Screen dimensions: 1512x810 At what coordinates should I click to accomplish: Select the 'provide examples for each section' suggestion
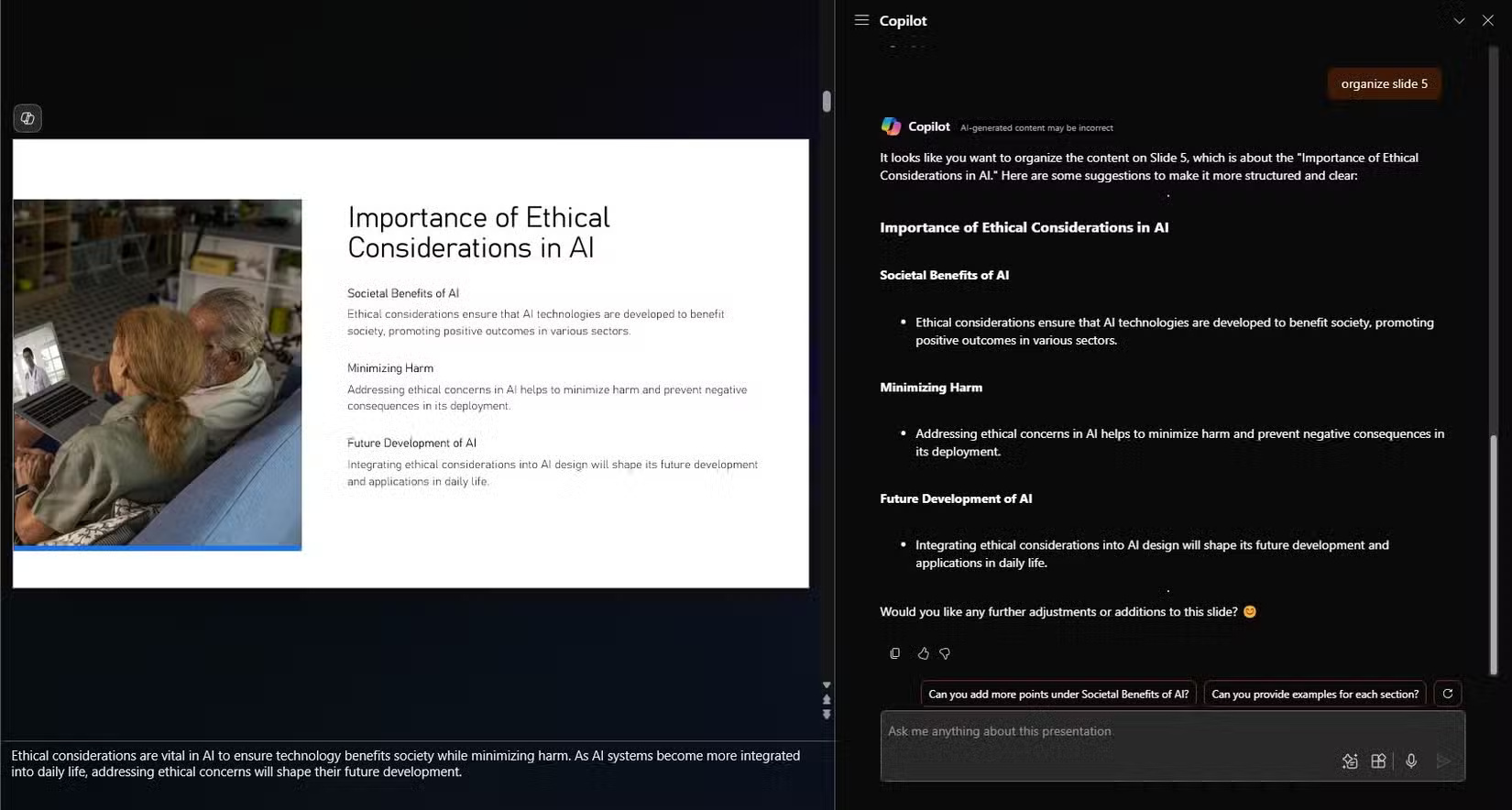tap(1315, 694)
